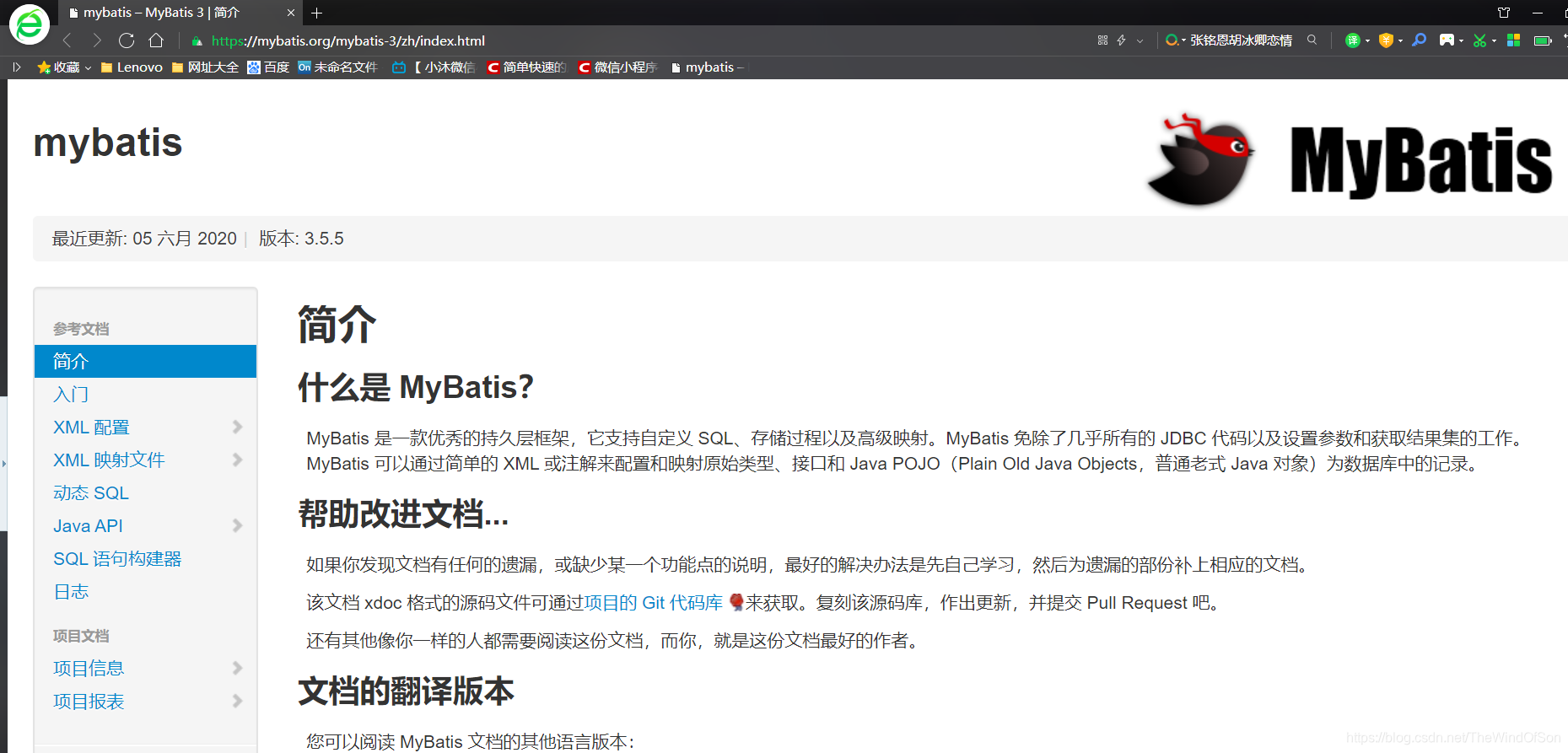Click the blue key password icon
This screenshot has height=753, width=1568.
point(1420,40)
